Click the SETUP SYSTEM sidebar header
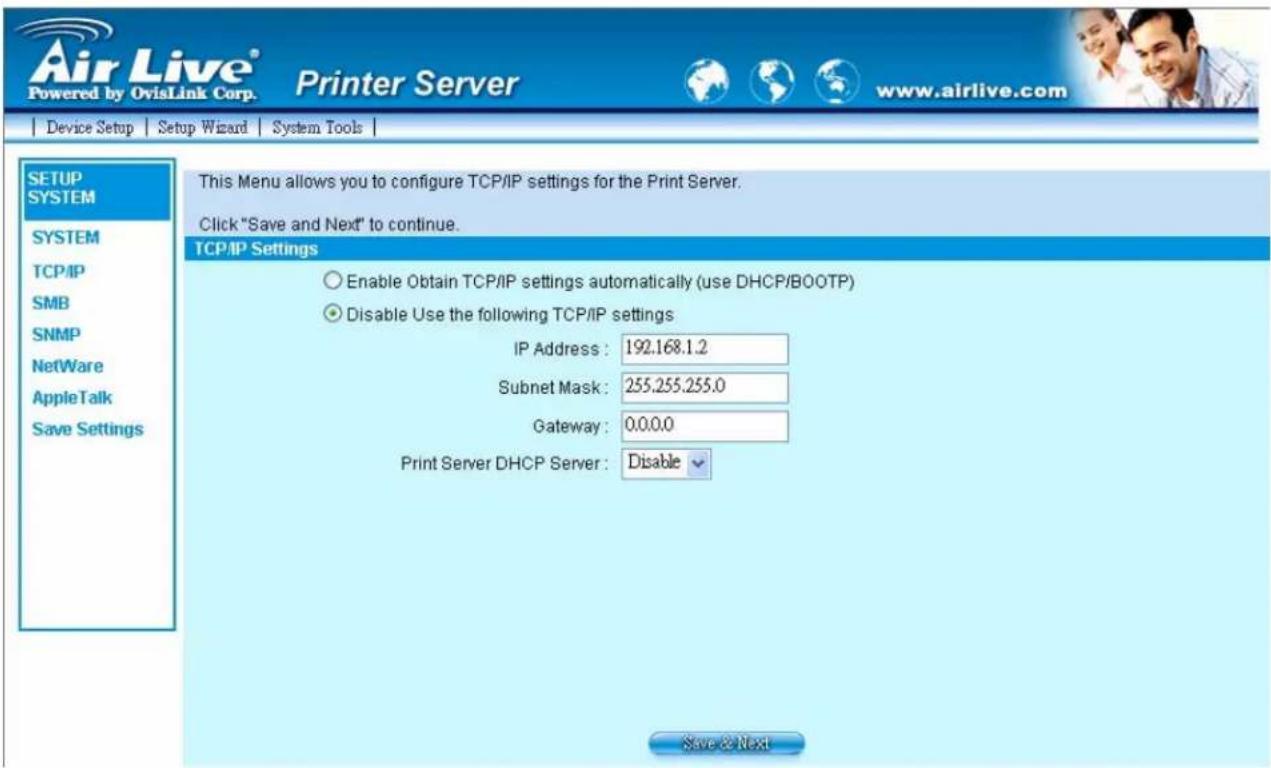Viewport: 1271px width, 768px height. [x=97, y=189]
